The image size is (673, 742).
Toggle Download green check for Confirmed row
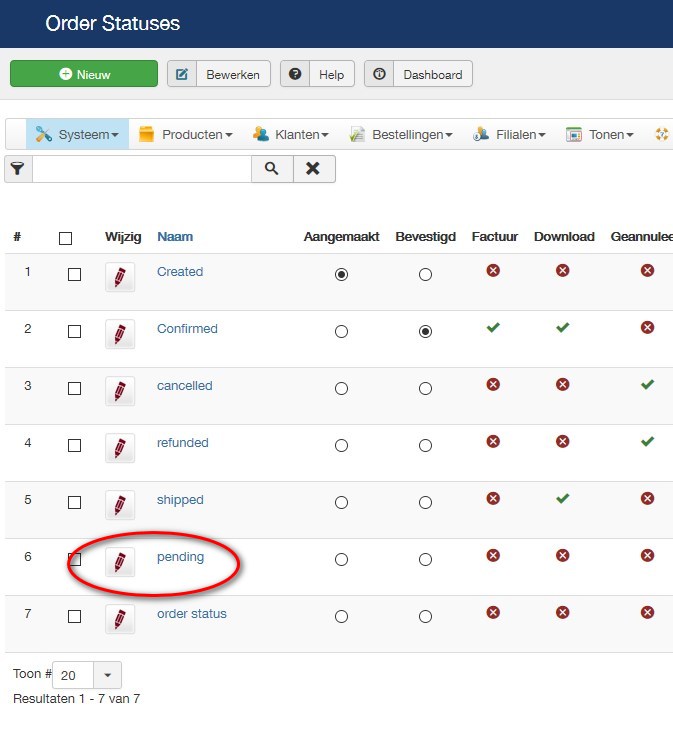coord(563,327)
